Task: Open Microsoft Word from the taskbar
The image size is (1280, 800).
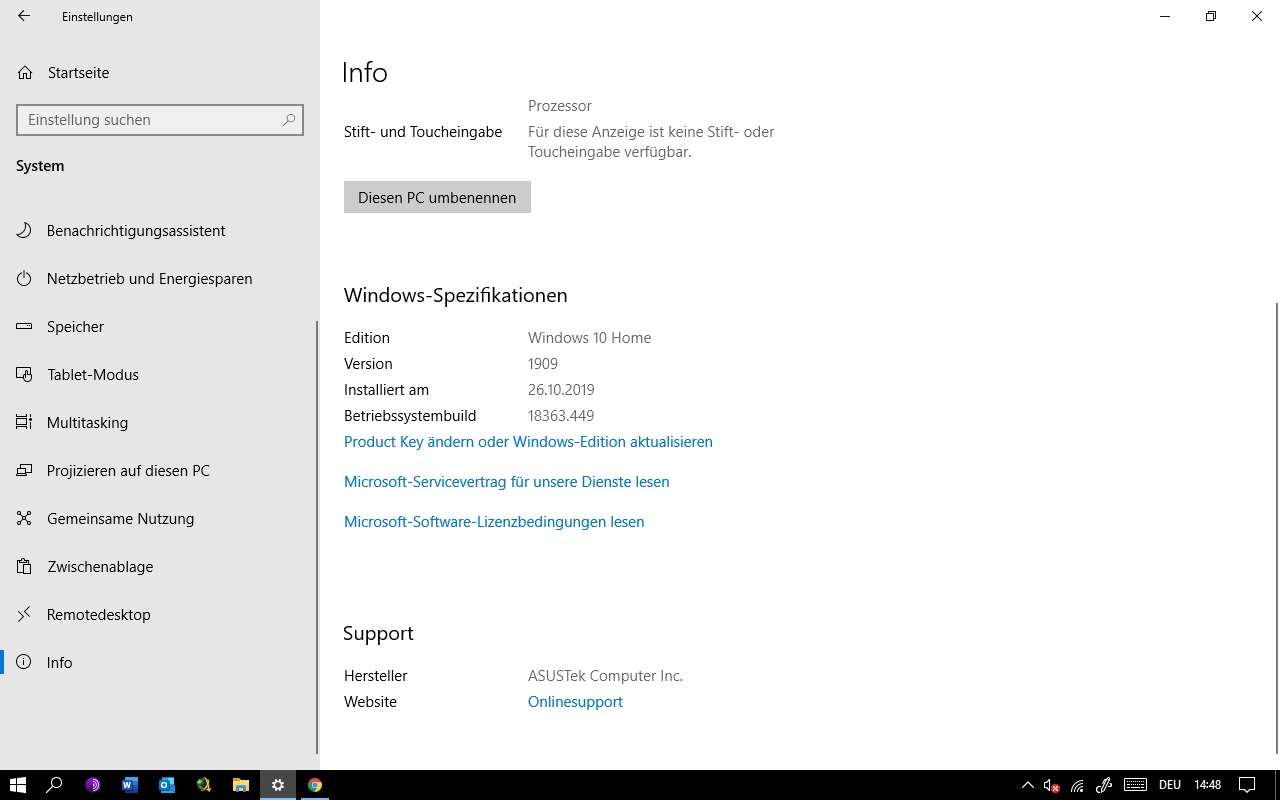Action: (x=130, y=785)
